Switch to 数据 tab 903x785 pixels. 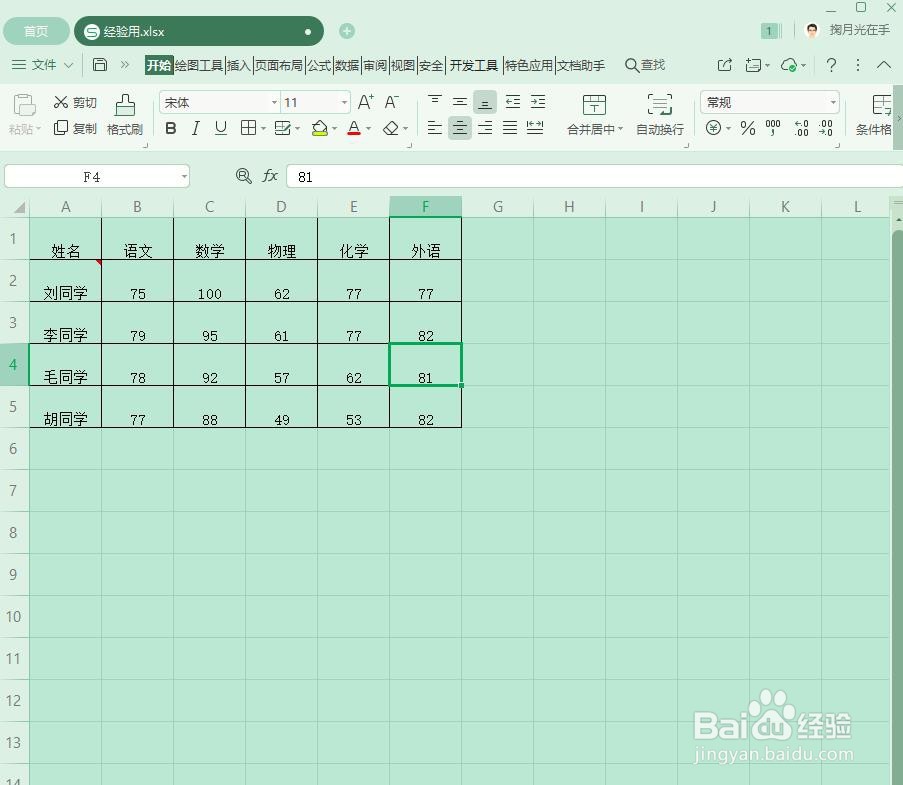[x=347, y=65]
